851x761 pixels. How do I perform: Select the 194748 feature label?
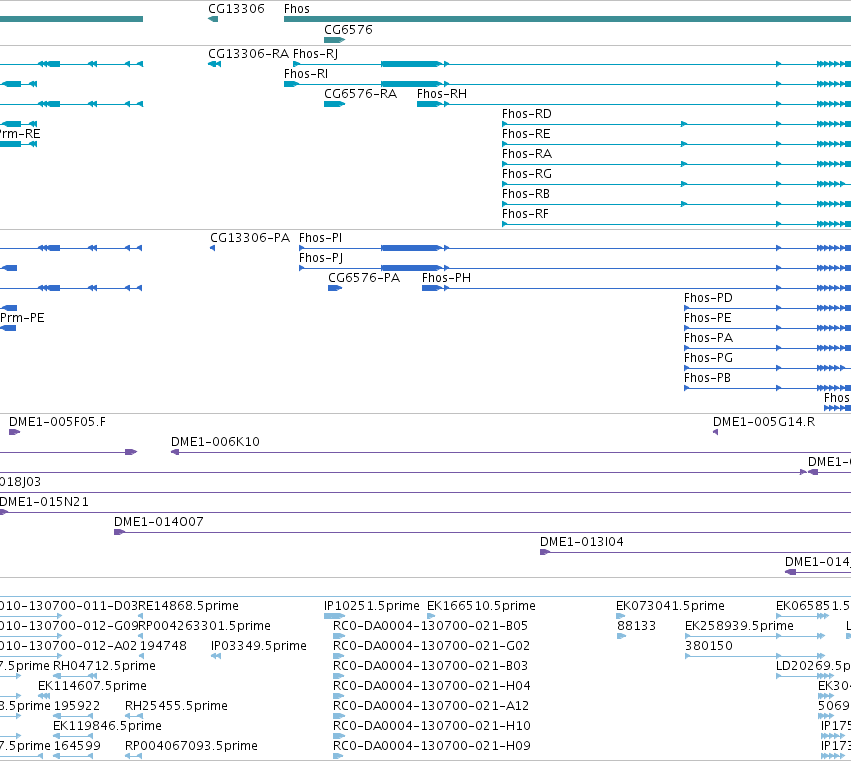163,646
